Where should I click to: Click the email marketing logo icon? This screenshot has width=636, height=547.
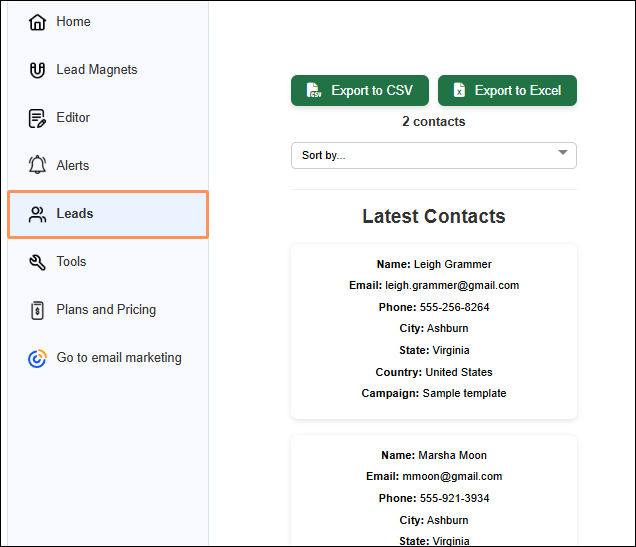(x=37, y=358)
